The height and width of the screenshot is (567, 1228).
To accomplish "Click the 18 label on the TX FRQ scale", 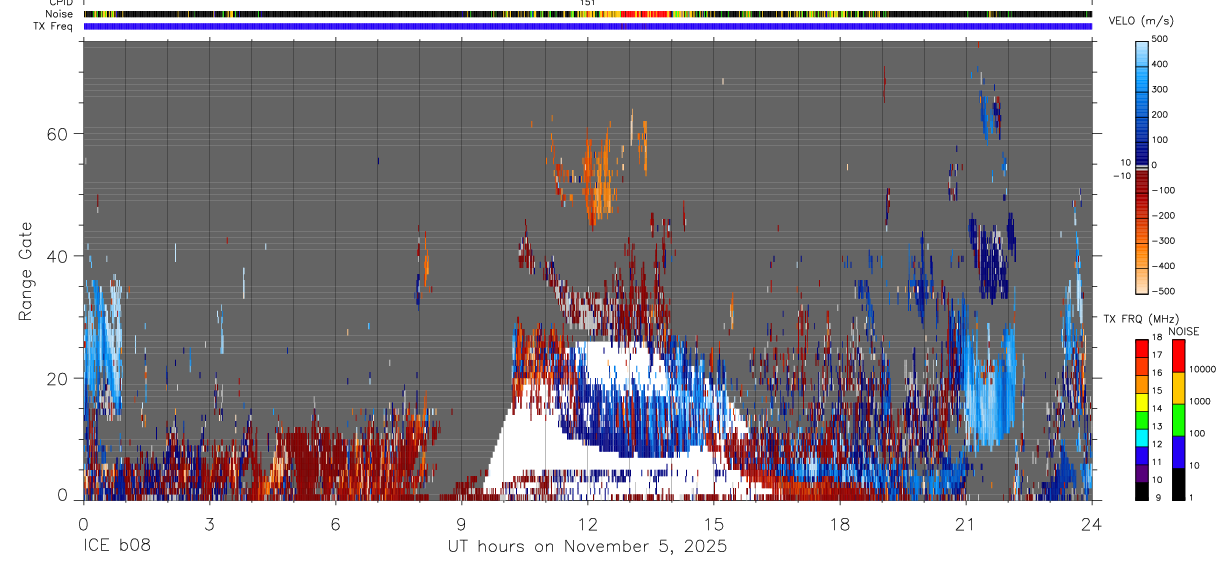I will tap(1157, 338).
